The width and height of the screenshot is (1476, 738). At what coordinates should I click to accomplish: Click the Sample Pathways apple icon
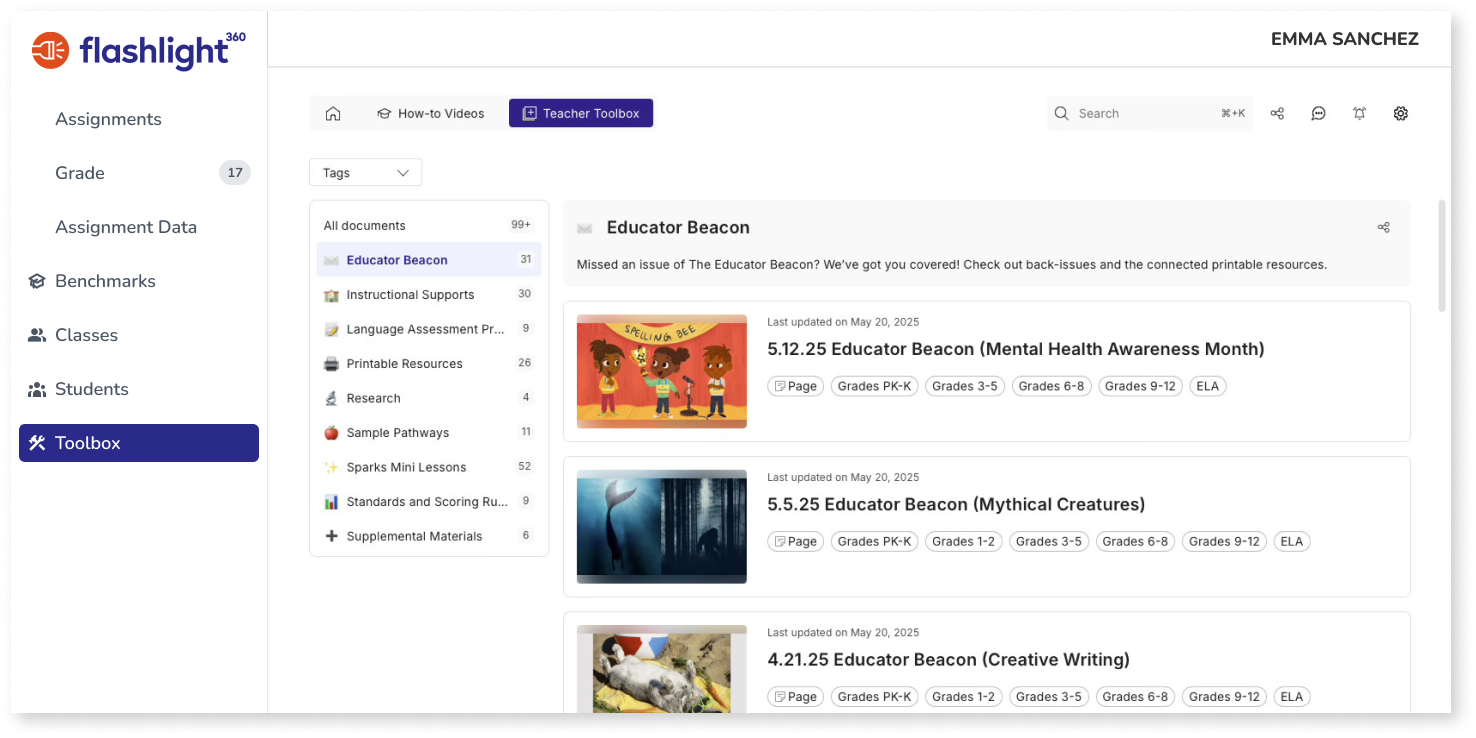pos(331,433)
